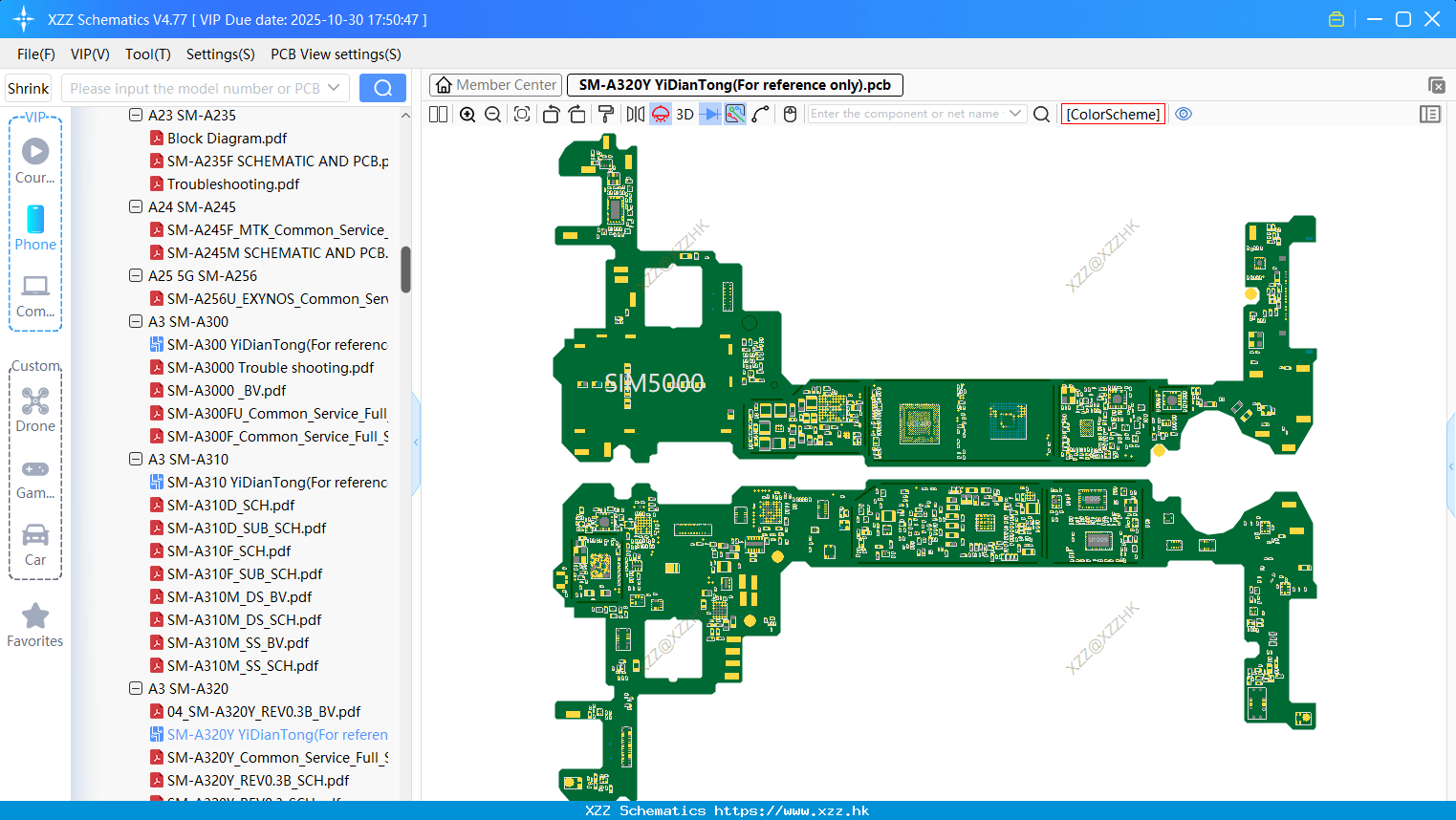Open the Phone schematics section in sidebar
Image resolution: width=1456 pixels, height=820 pixels.
click(x=34, y=229)
